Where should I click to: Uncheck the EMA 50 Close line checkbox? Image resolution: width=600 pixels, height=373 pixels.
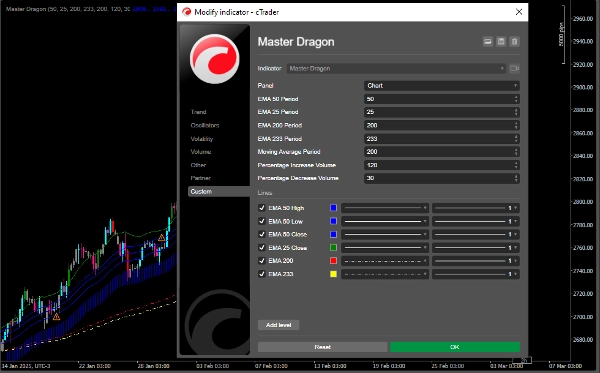(262, 234)
